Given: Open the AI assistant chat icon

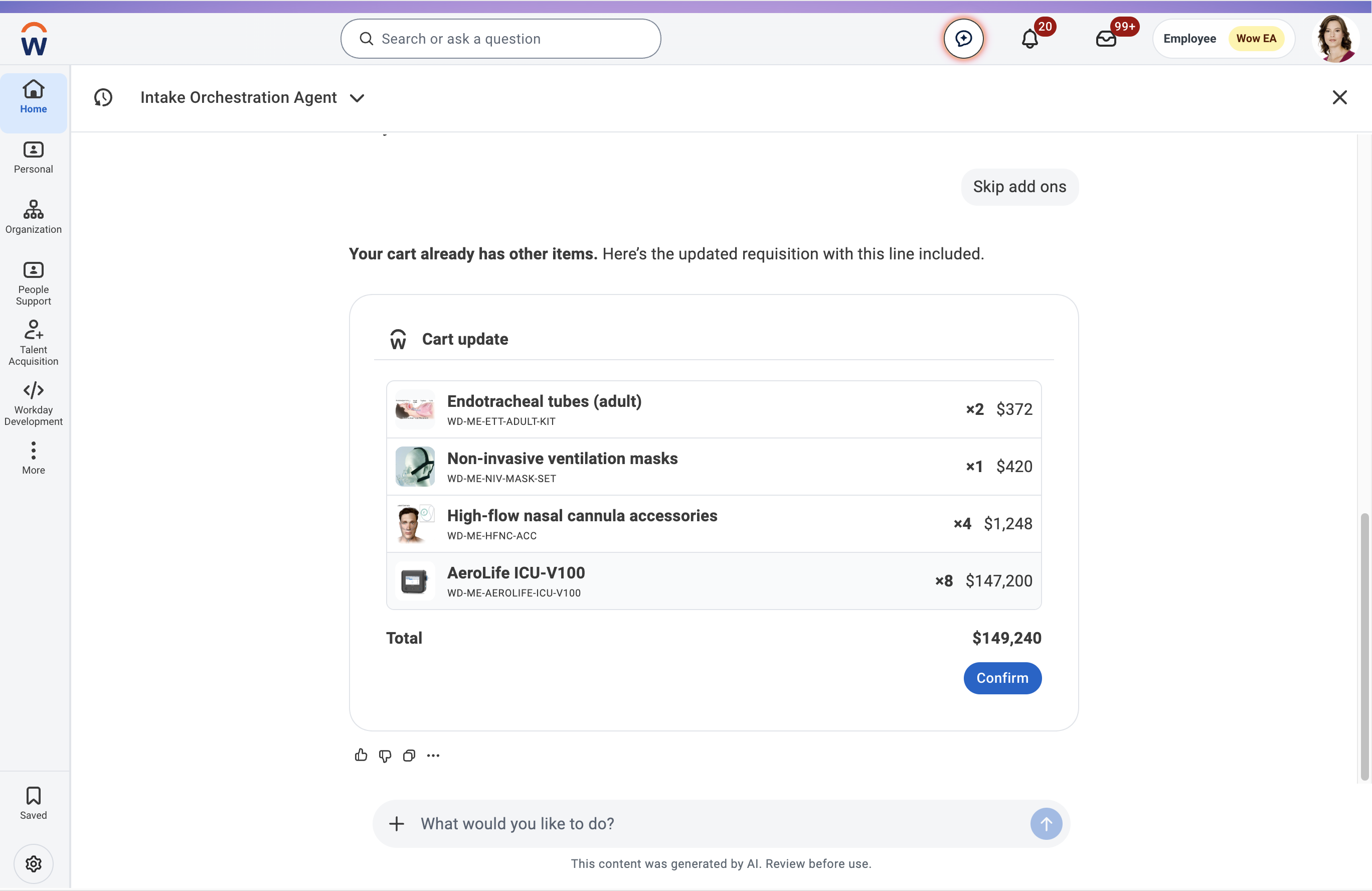Looking at the screenshot, I should [963, 39].
